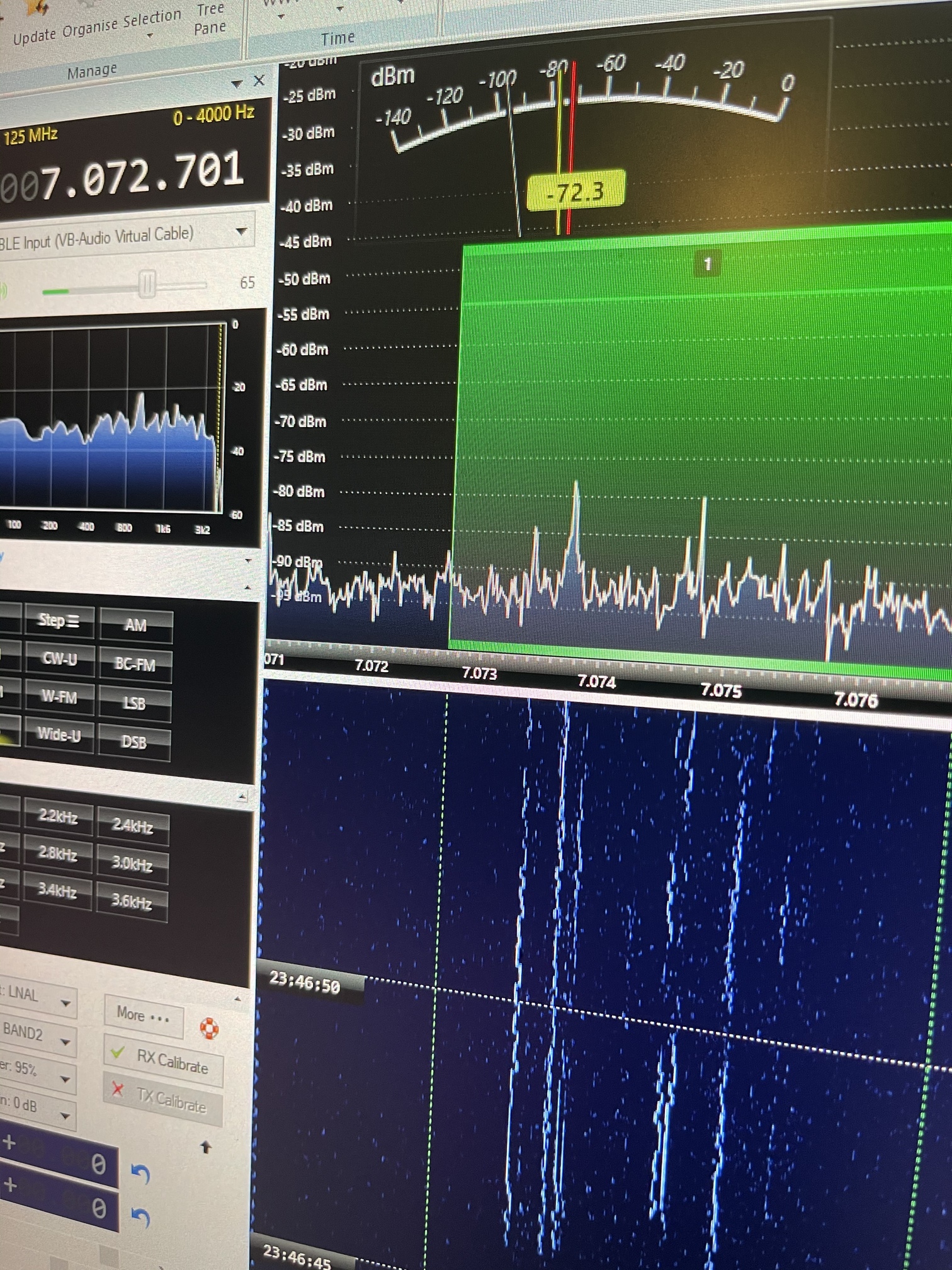Choose the 2.4kHz filter bandwidth
Screen dimensions: 952x1270
[x=132, y=825]
